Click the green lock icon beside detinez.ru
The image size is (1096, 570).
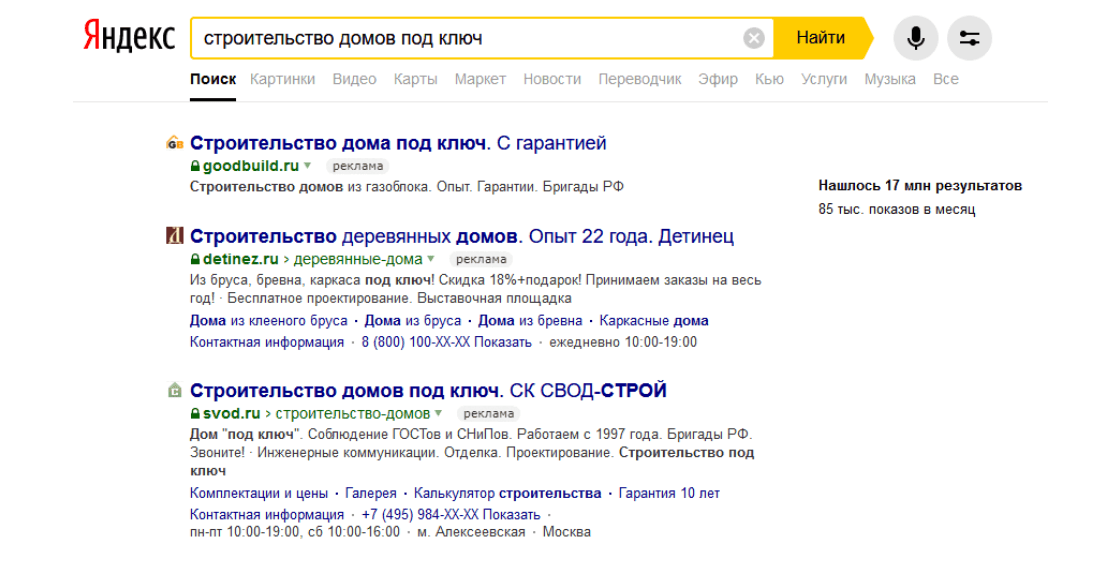pos(196,260)
